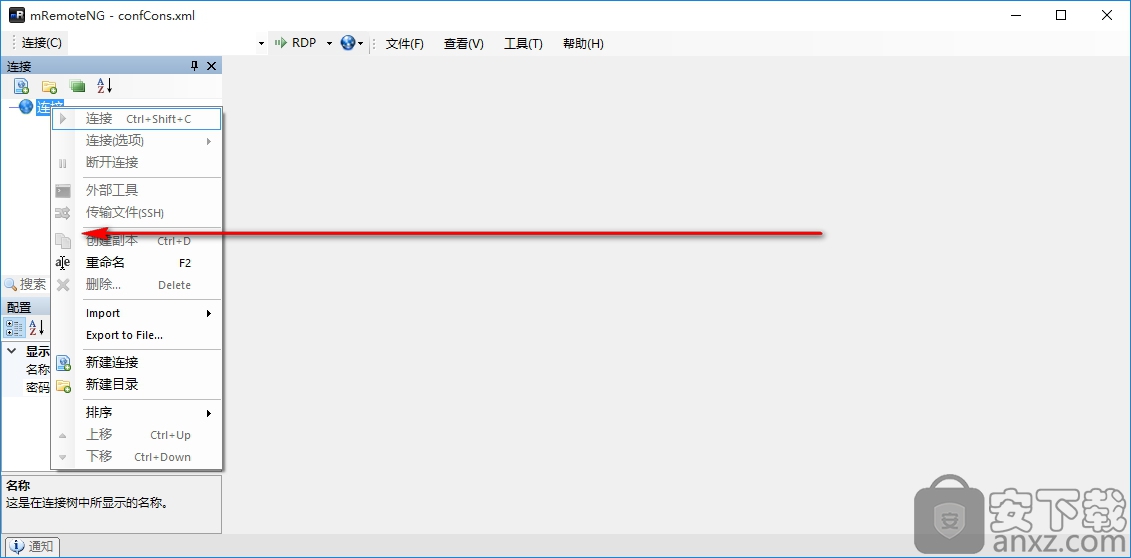The width and height of the screenshot is (1131, 558).
Task: Open the 文件(F) menu
Action: [405, 44]
